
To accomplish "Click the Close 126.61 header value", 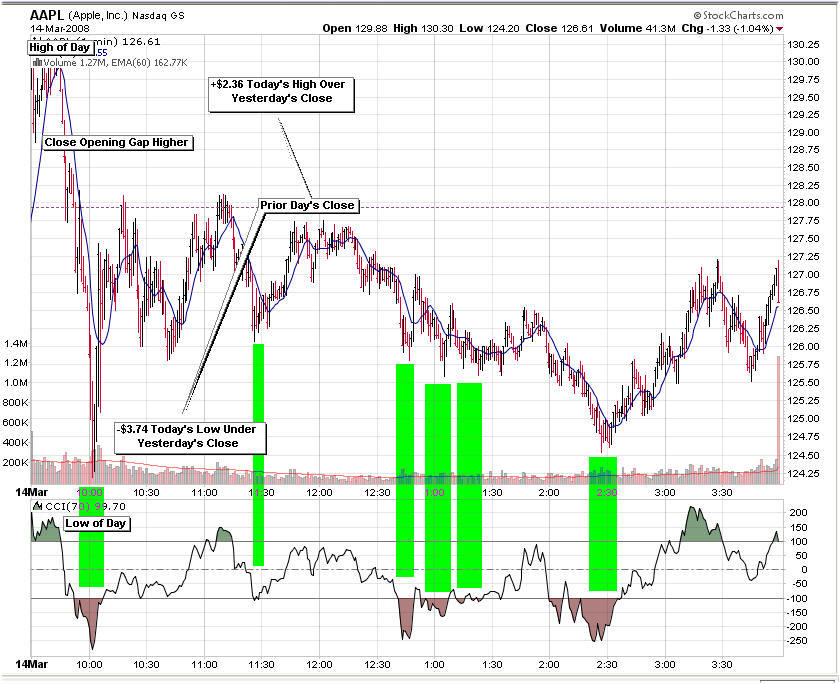I will click(x=559, y=28).
